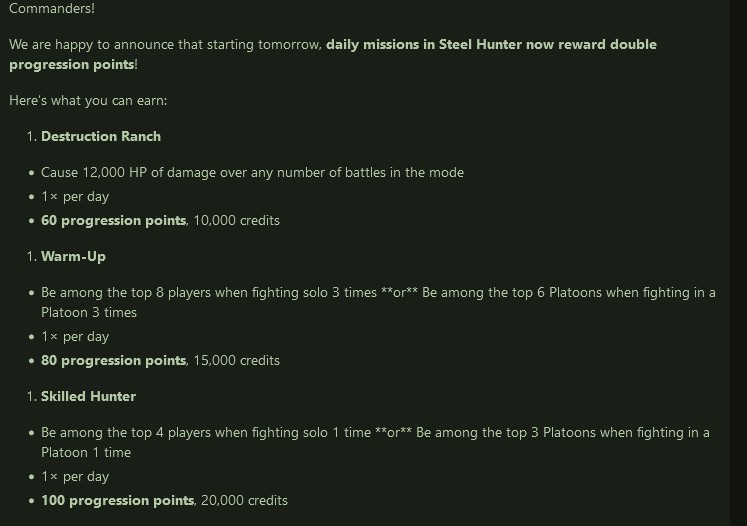Click the "20,000 credits" reward text
Image resolution: width=747 pixels, height=526 pixels.
[x=244, y=501]
